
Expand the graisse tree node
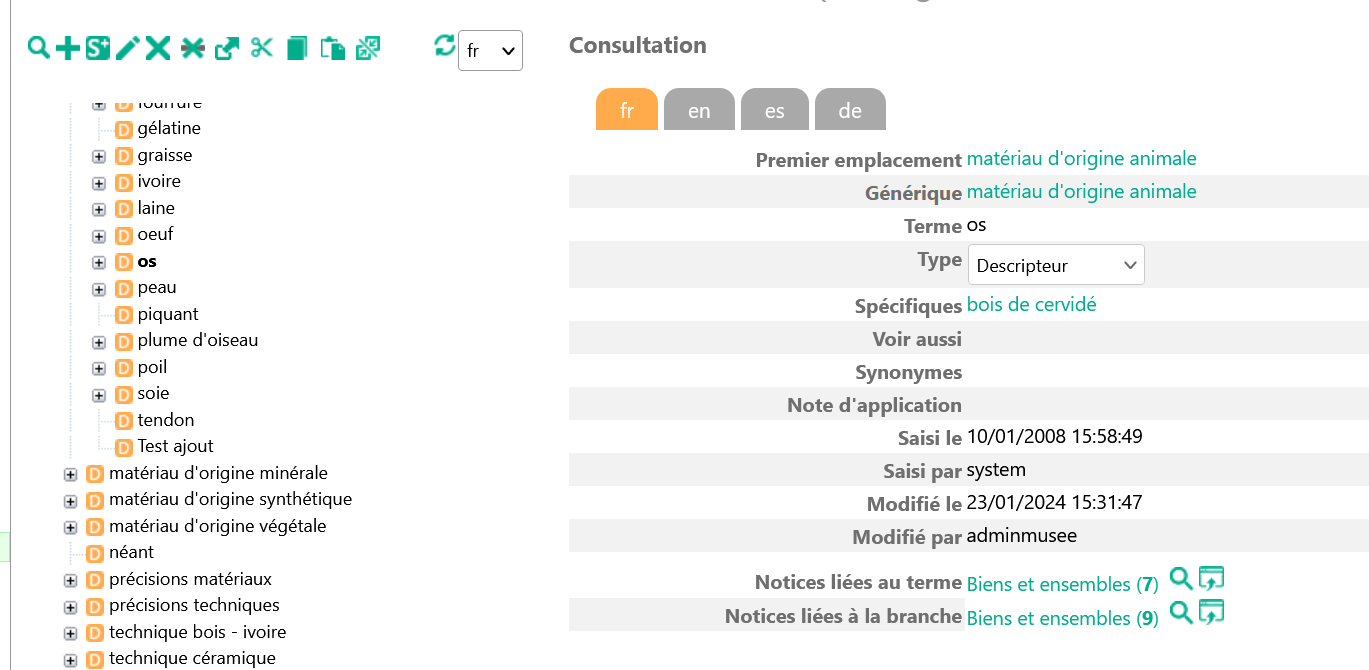click(x=99, y=156)
